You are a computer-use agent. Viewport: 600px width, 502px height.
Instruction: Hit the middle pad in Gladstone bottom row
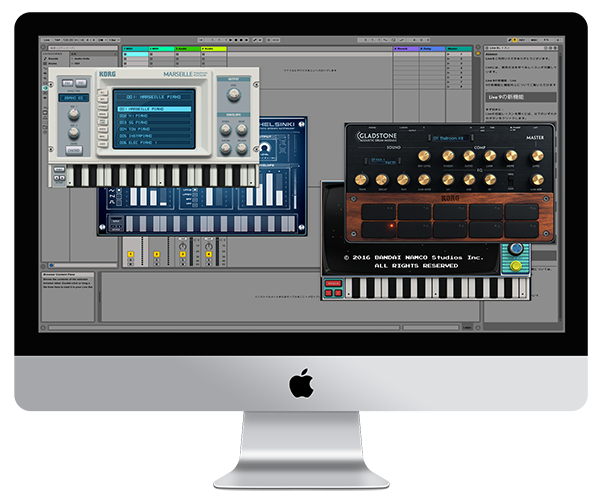(450, 230)
